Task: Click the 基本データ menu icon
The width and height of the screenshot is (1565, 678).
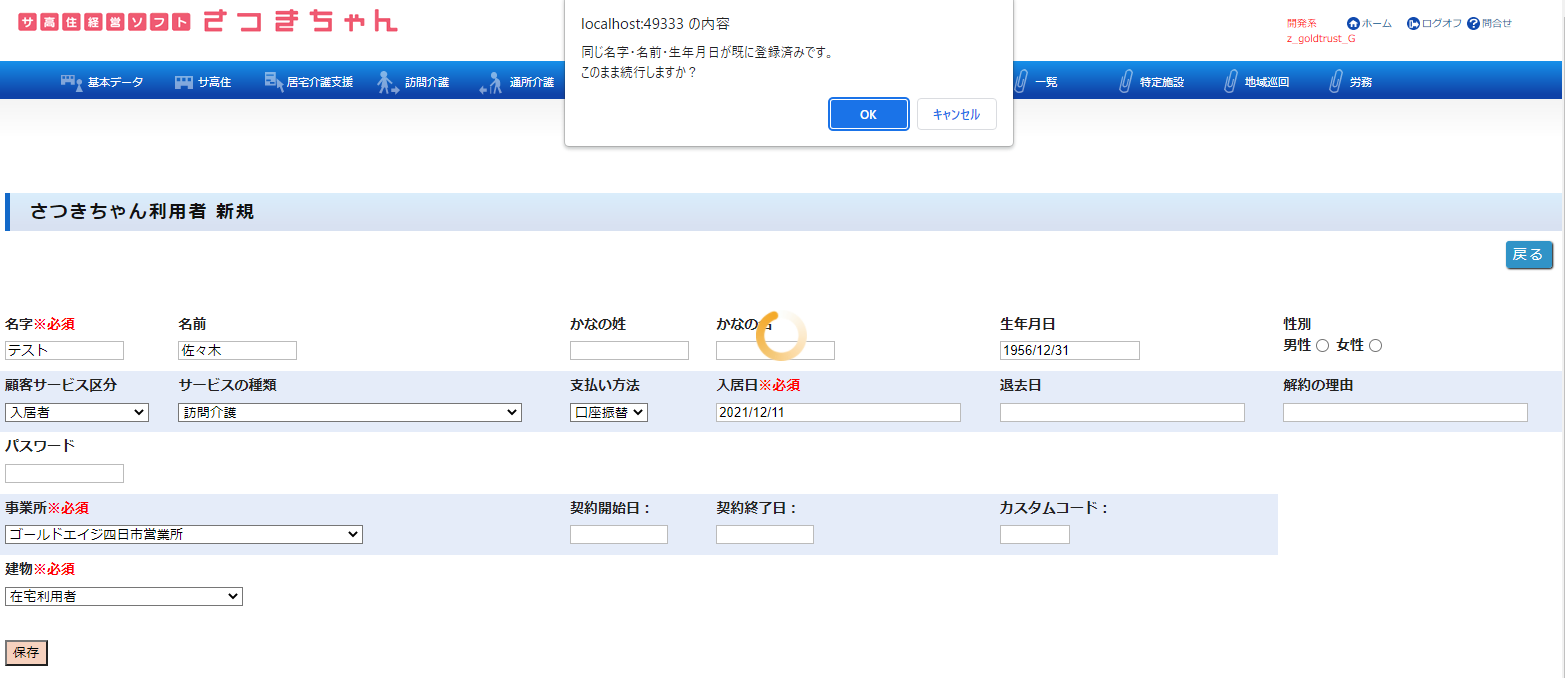Action: 71,82
